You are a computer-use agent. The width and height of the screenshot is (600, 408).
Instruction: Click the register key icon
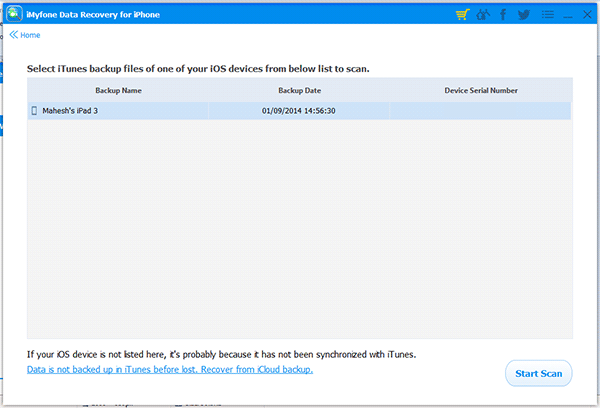click(483, 15)
